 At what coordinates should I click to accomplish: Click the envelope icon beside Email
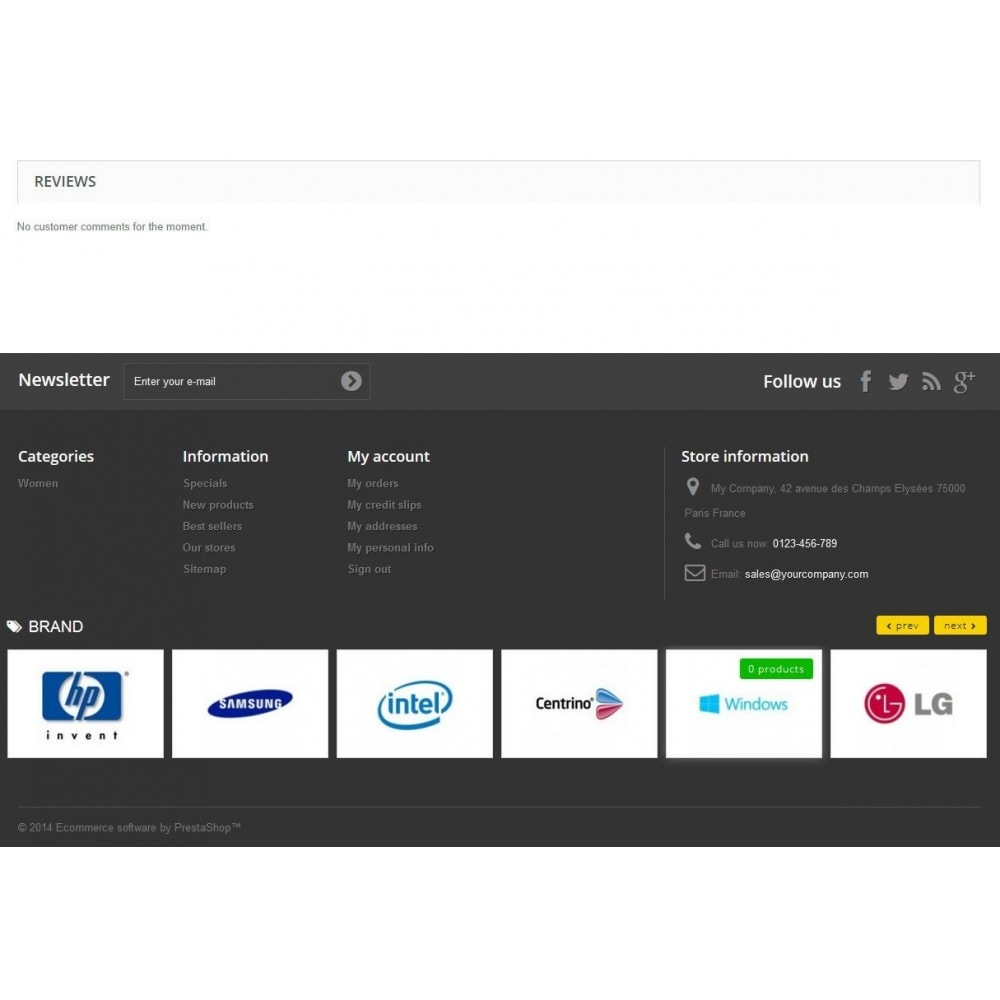point(695,573)
